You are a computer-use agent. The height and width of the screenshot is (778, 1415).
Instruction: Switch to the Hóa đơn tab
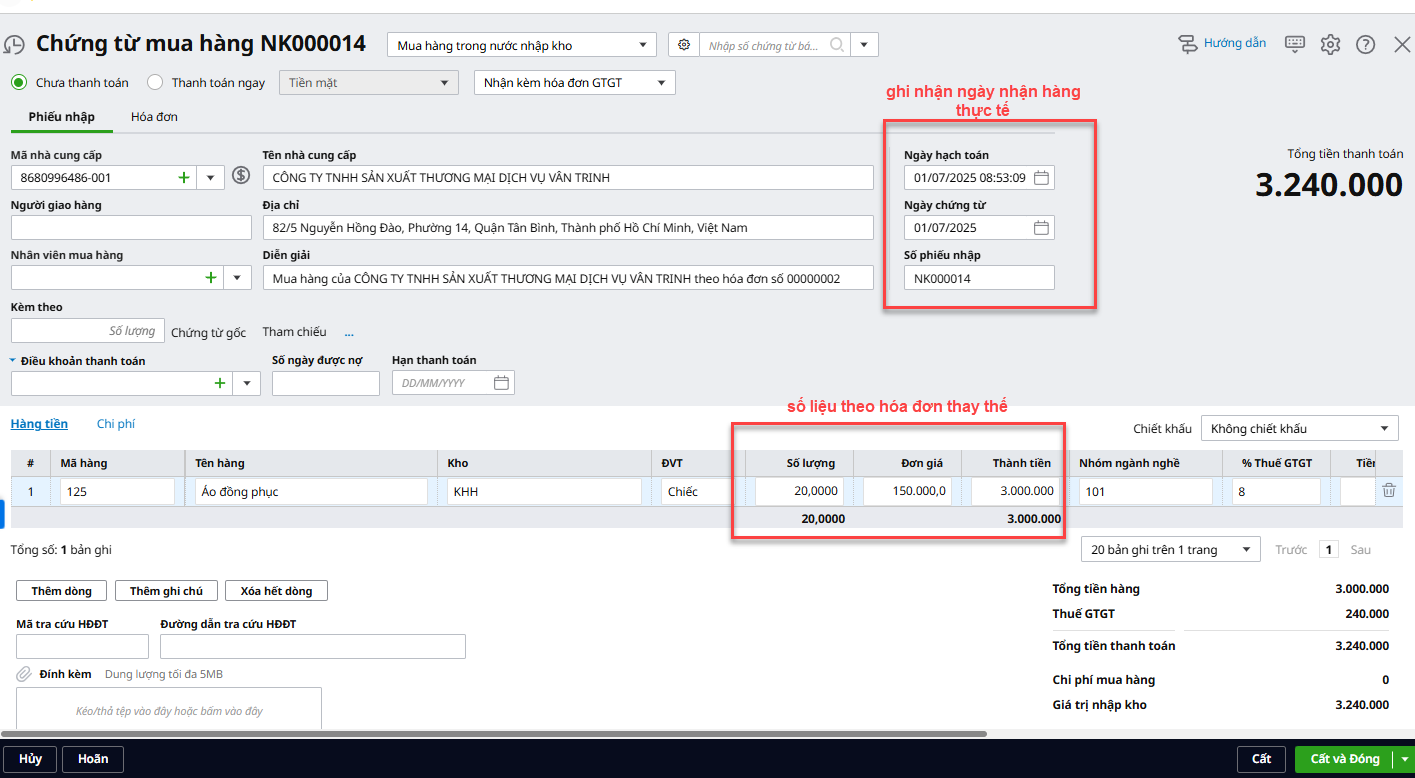(154, 117)
